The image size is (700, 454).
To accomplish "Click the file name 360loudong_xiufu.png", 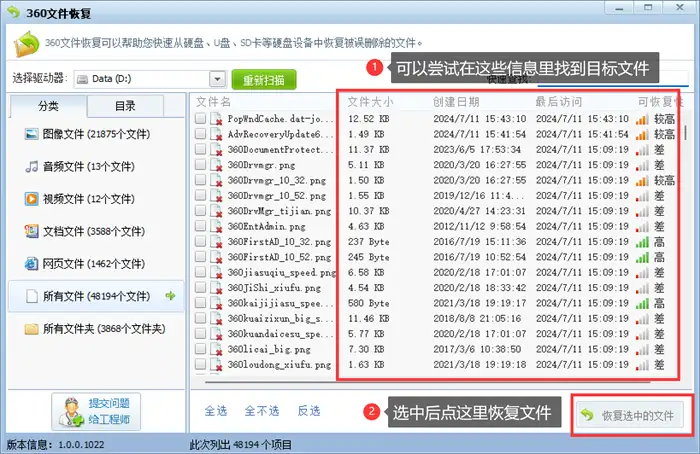I will pos(279,365).
